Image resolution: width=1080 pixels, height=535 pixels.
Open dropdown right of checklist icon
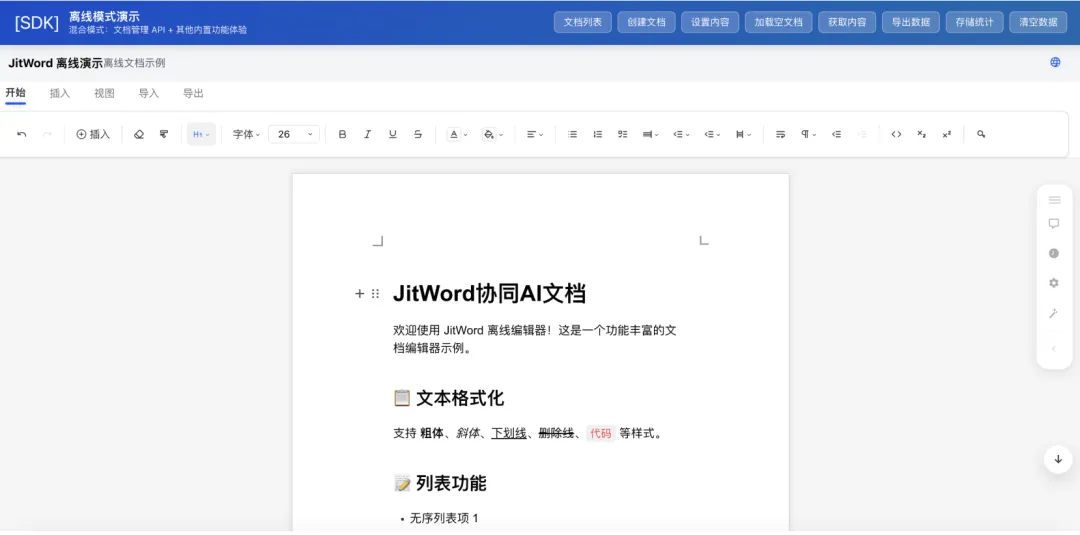click(x=650, y=134)
